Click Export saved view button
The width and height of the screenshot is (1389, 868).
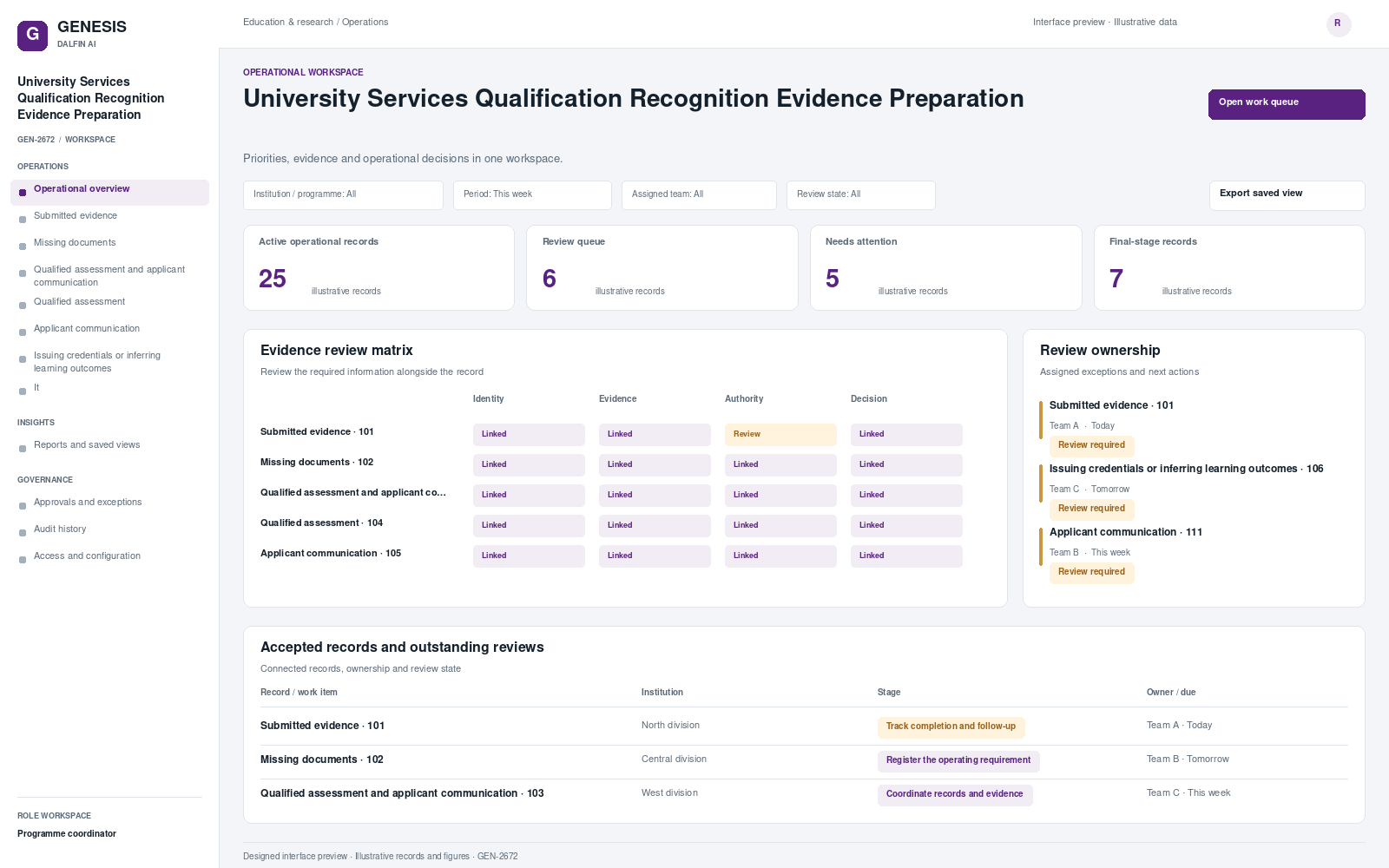tap(1287, 195)
